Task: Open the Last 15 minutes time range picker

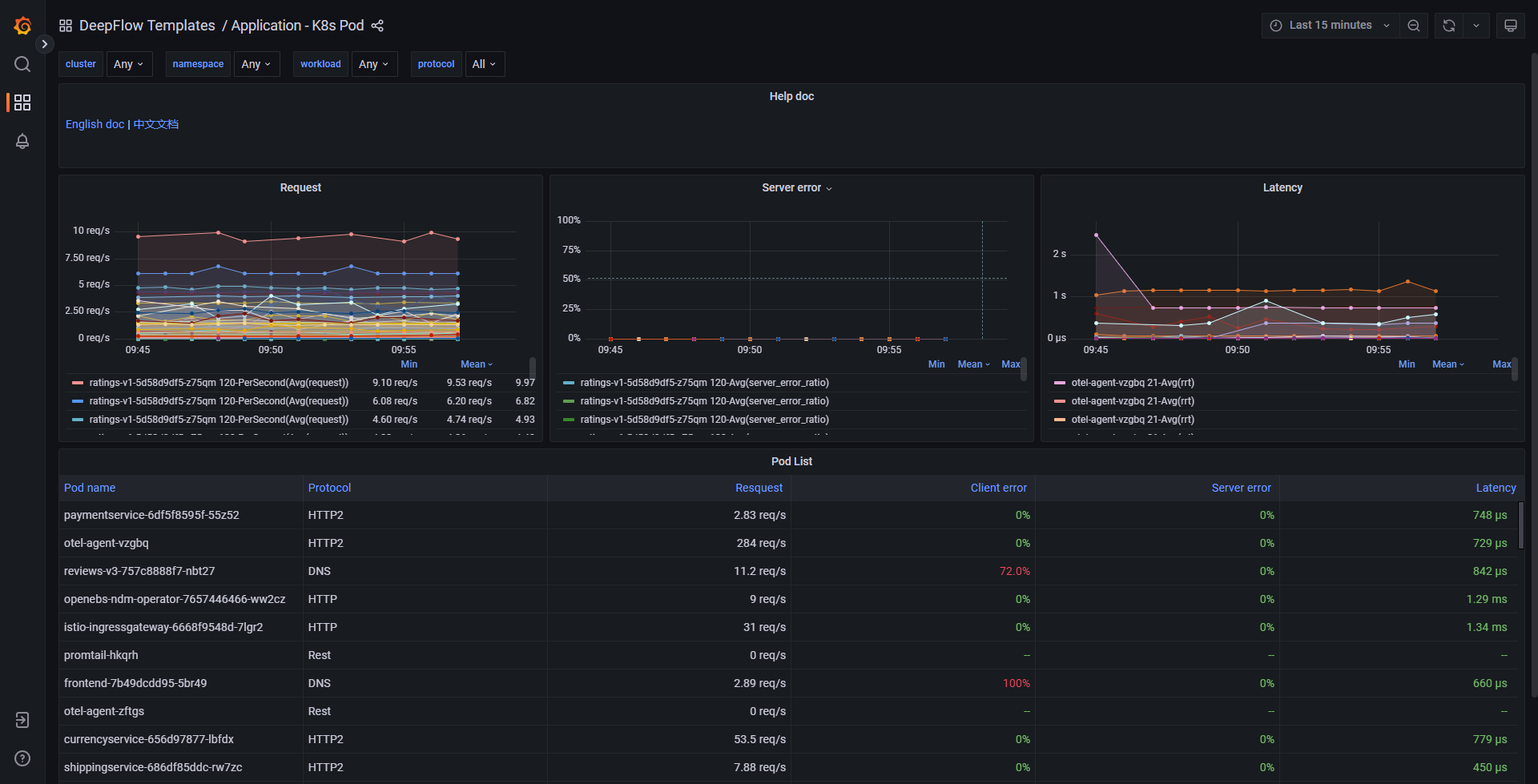Action: pyautogui.click(x=1329, y=25)
